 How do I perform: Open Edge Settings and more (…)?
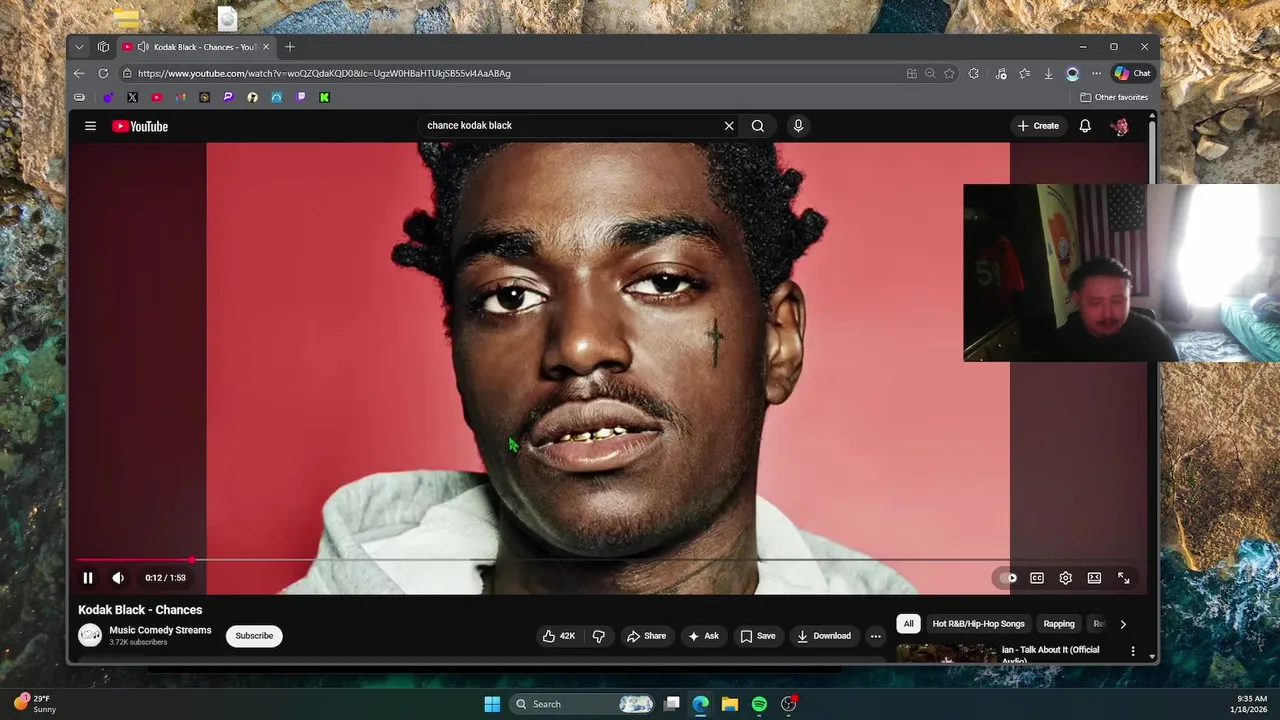[1096, 73]
